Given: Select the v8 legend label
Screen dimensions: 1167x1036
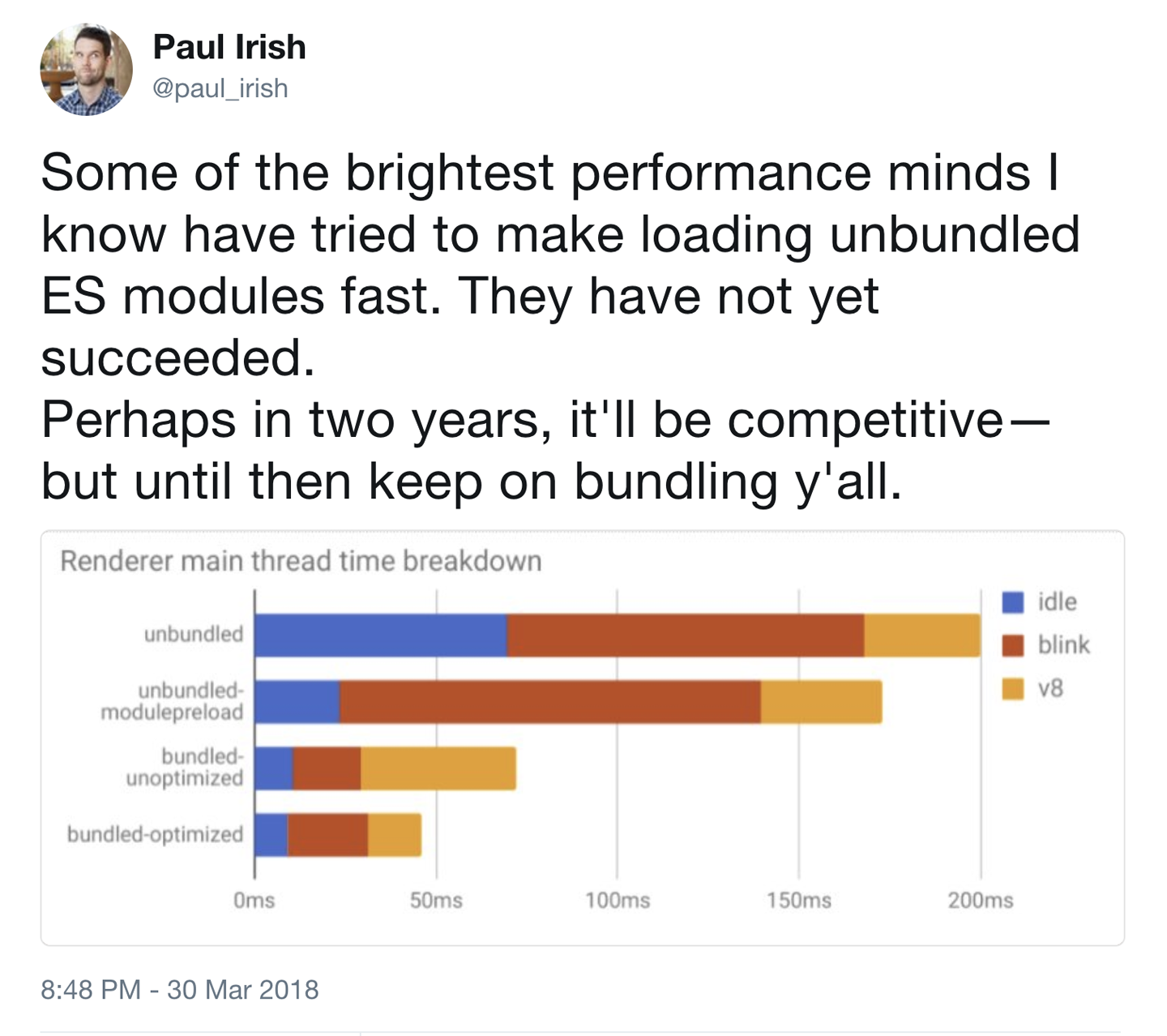Looking at the screenshot, I should (1050, 689).
